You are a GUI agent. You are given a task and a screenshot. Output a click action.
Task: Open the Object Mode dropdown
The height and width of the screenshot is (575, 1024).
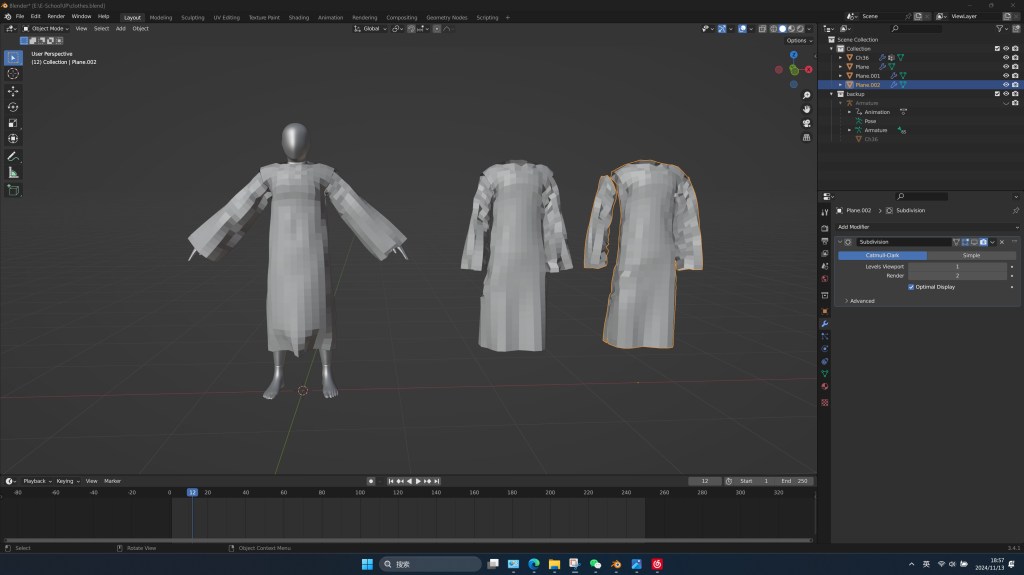pos(47,28)
